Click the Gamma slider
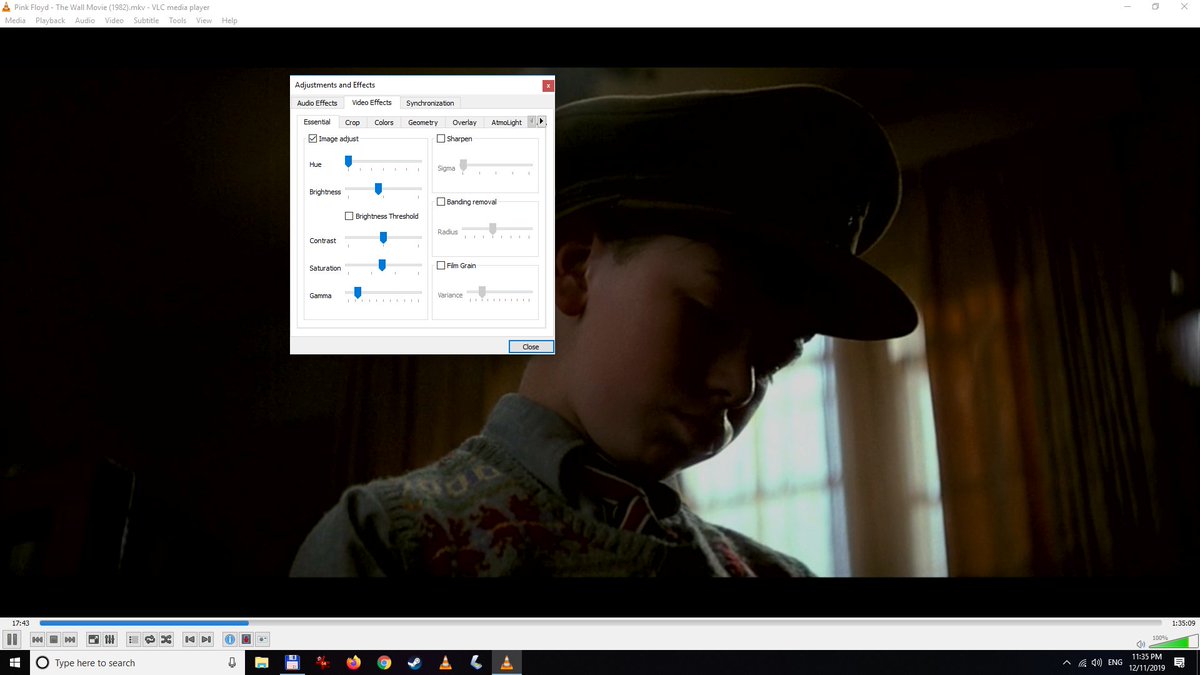The width and height of the screenshot is (1200, 675). tap(383, 292)
